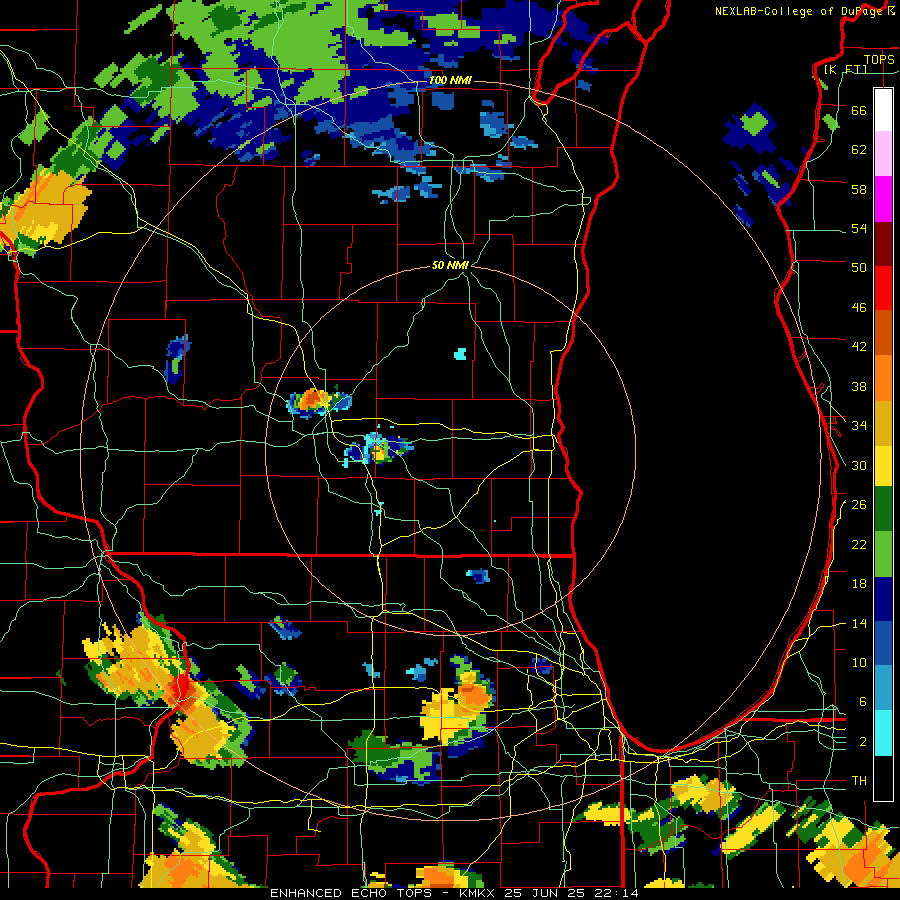Screen dimensions: 900x900
Task: Select the black threshold swatch at the legend bottom
Action: [x=883, y=778]
